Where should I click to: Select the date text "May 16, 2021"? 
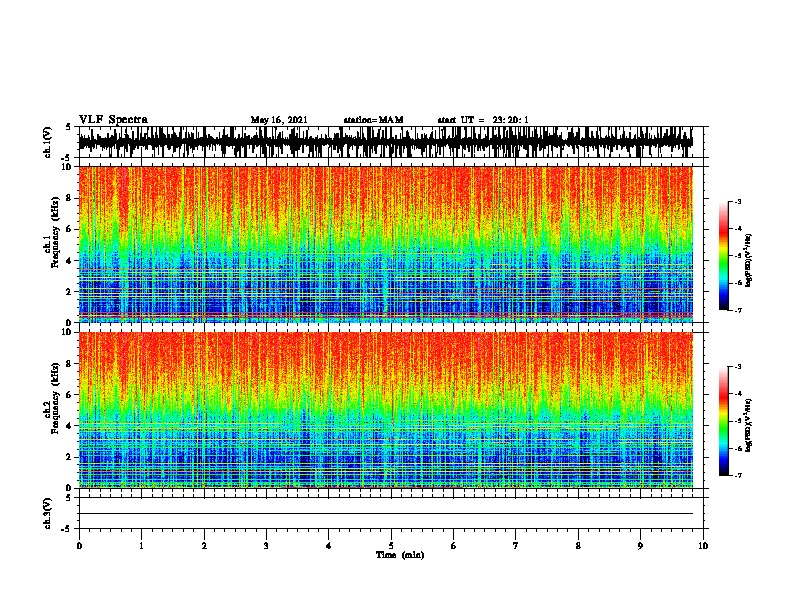click(279, 120)
